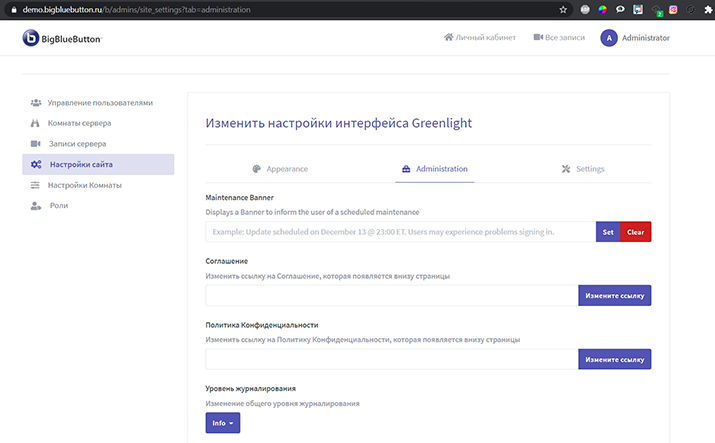Click the camera icon for Записи сервера
Screen dimensions: 715x443
click(x=36, y=144)
